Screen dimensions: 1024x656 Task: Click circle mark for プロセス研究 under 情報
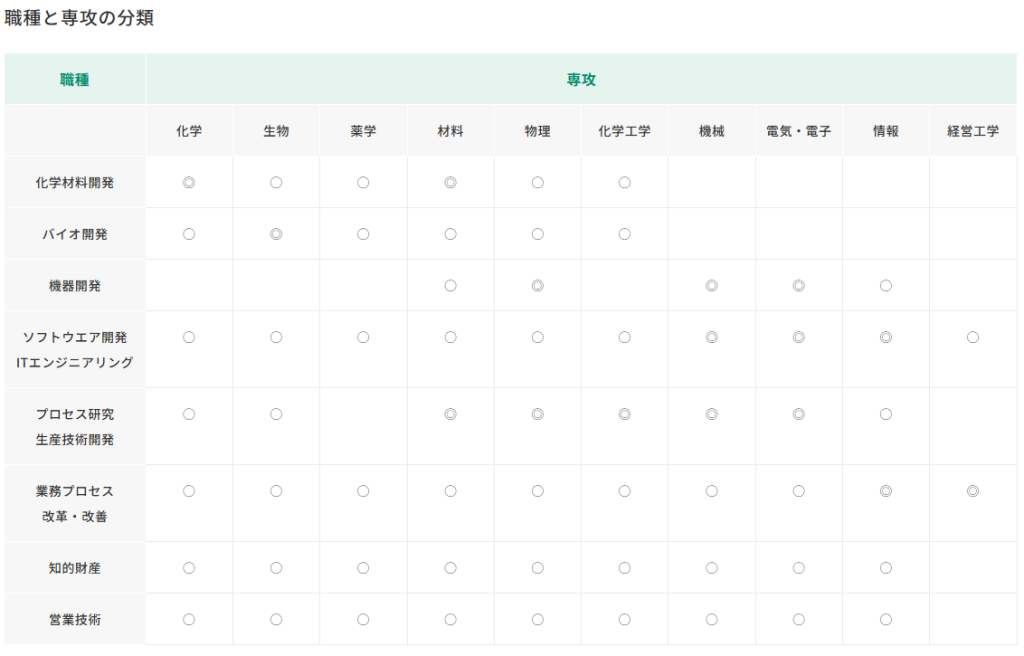886,414
